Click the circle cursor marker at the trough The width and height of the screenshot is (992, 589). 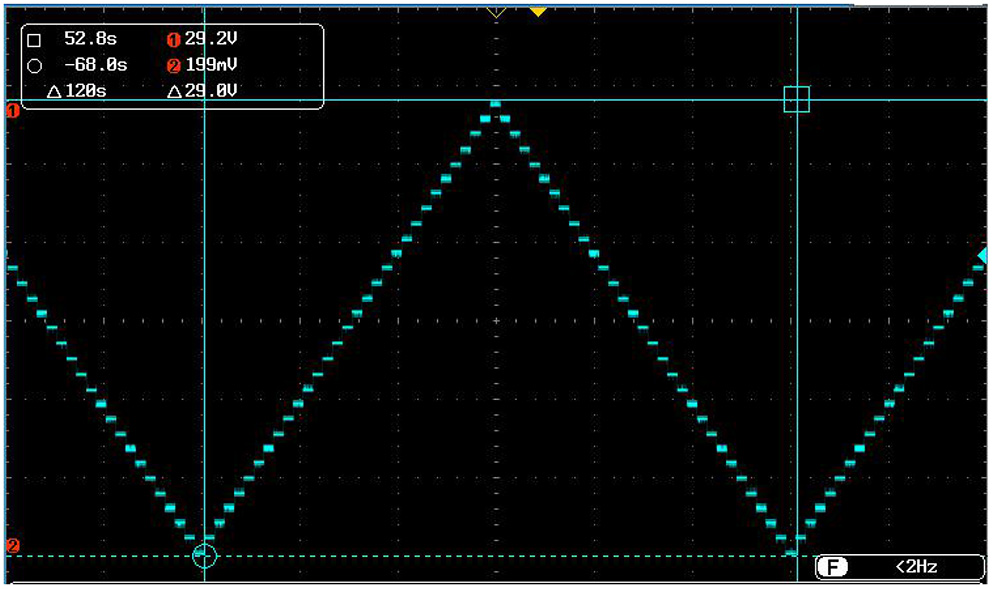tap(204, 555)
